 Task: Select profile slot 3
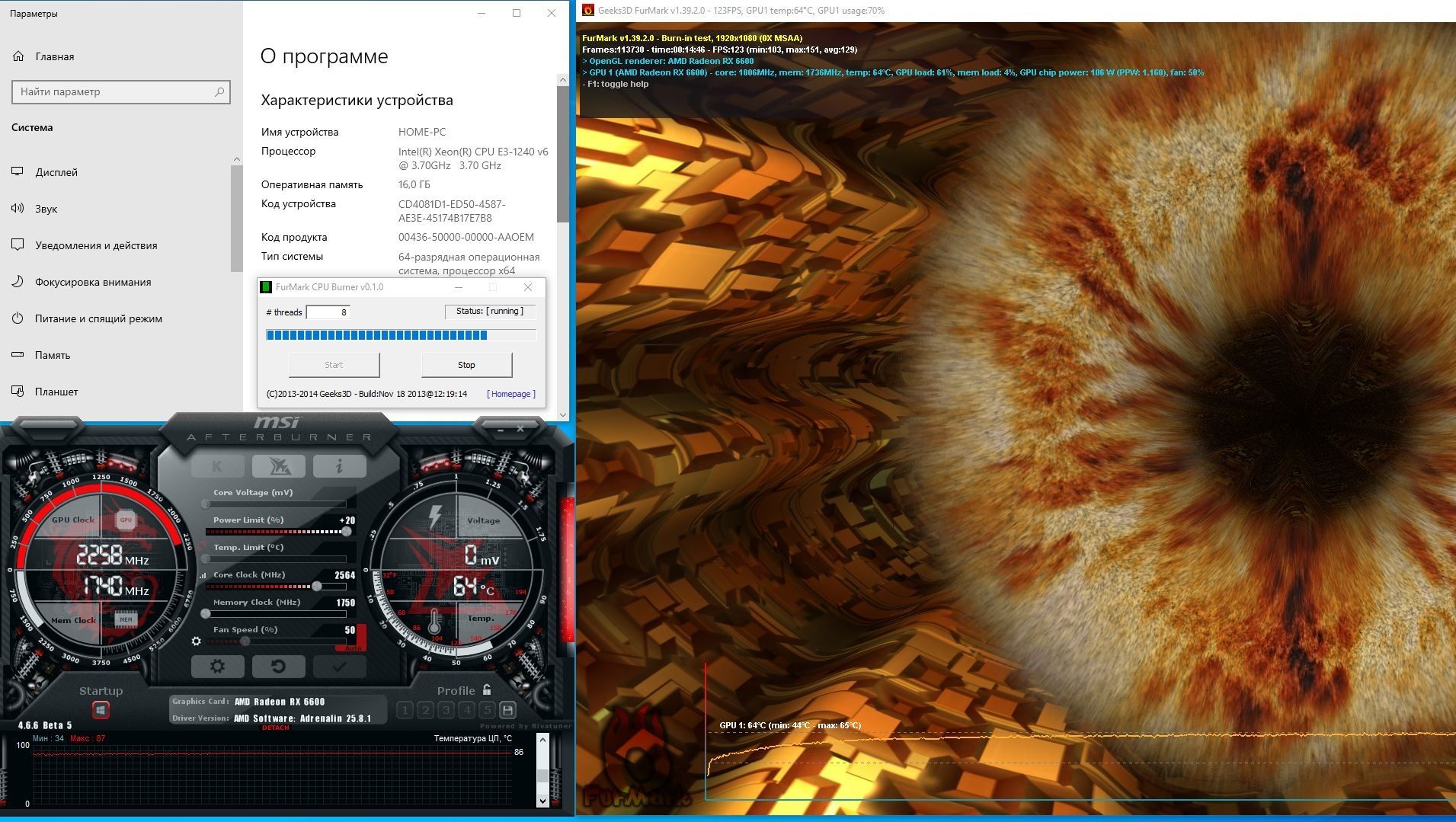point(446,711)
